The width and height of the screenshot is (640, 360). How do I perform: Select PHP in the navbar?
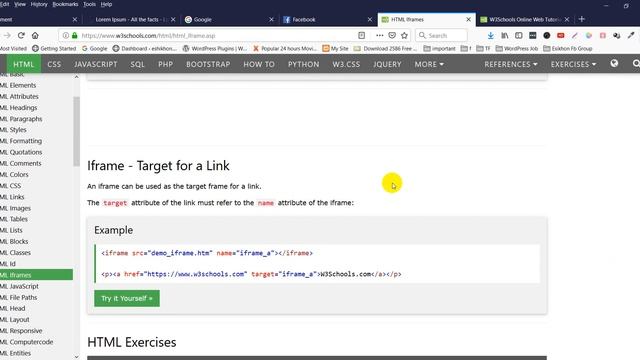tap(165, 64)
